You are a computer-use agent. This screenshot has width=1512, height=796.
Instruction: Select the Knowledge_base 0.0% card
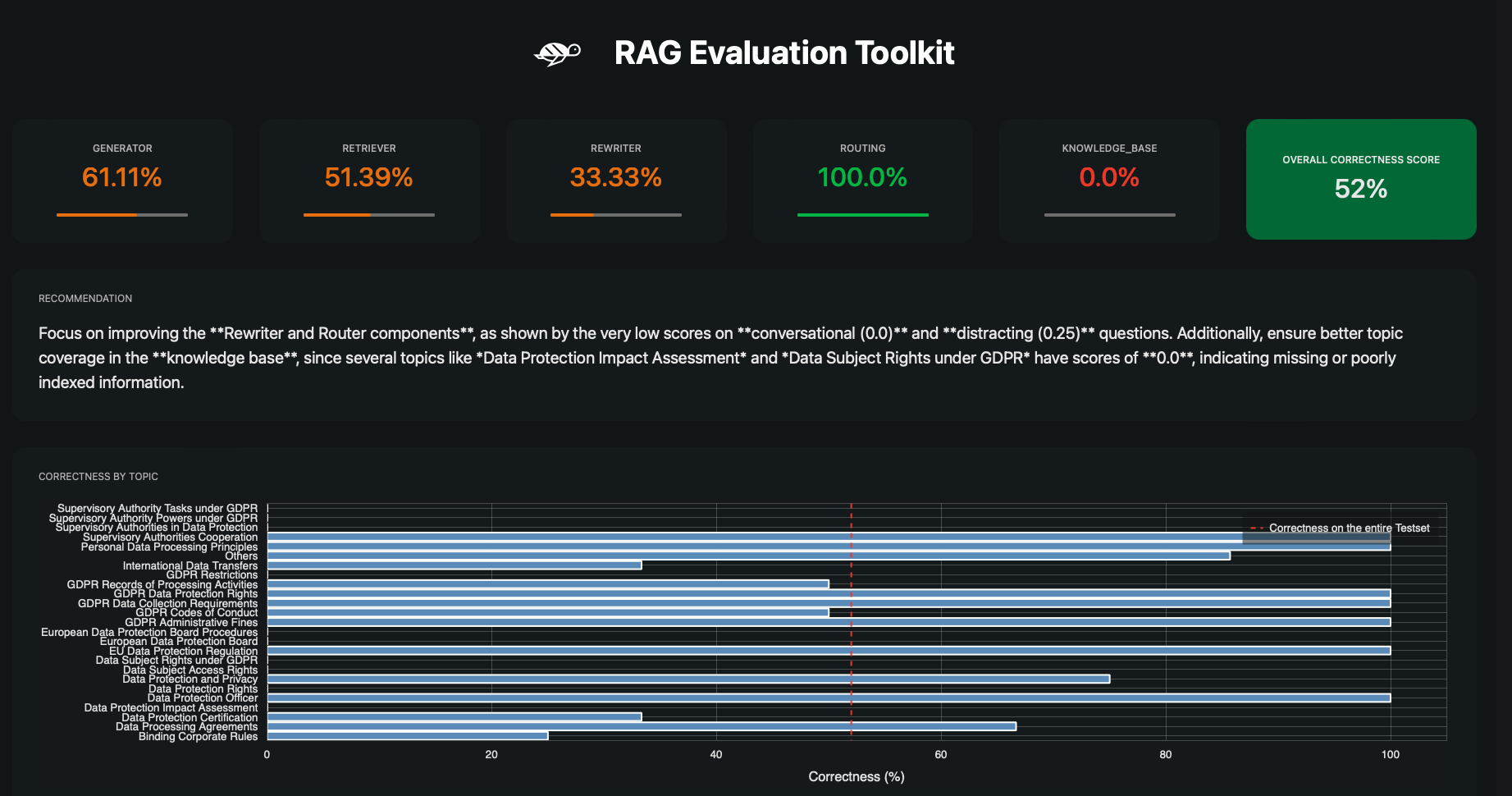[x=1109, y=181]
